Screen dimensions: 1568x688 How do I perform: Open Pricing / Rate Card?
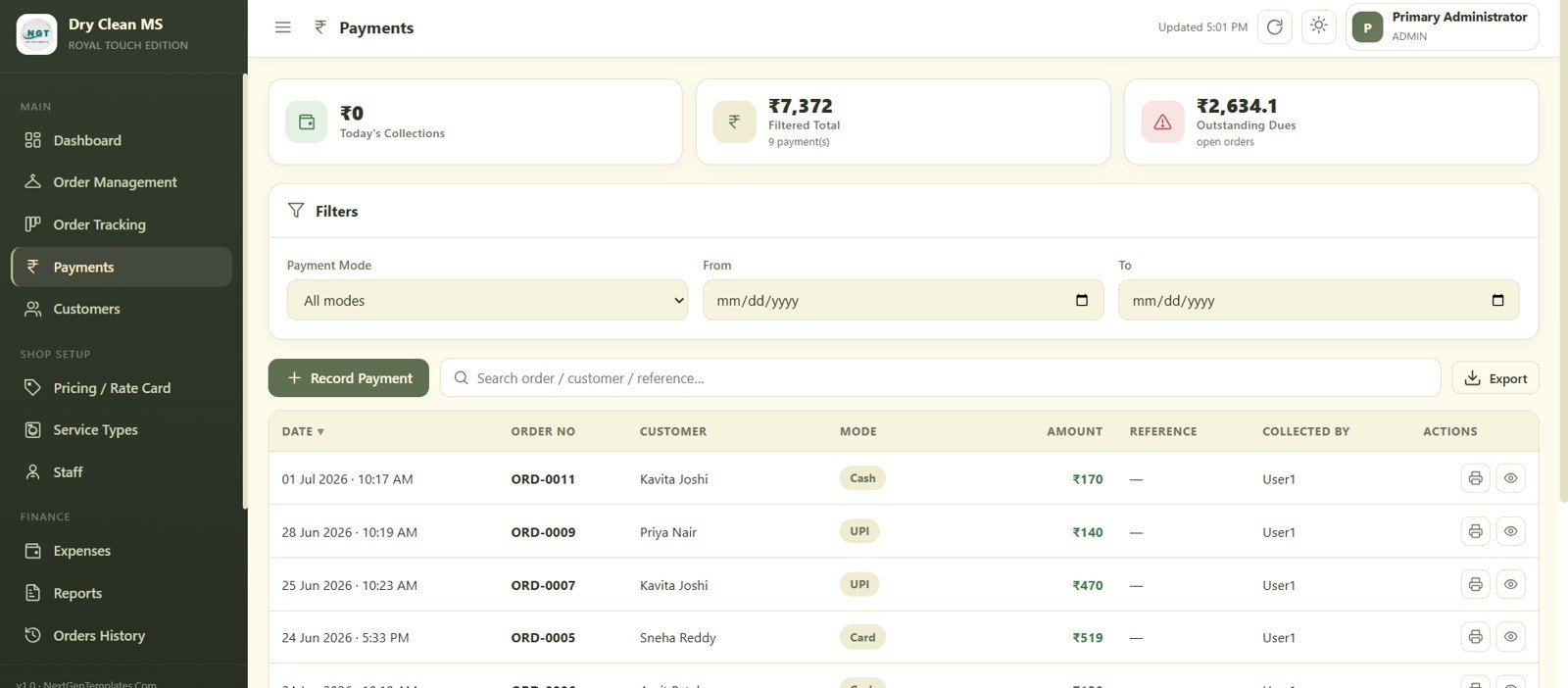click(122, 388)
